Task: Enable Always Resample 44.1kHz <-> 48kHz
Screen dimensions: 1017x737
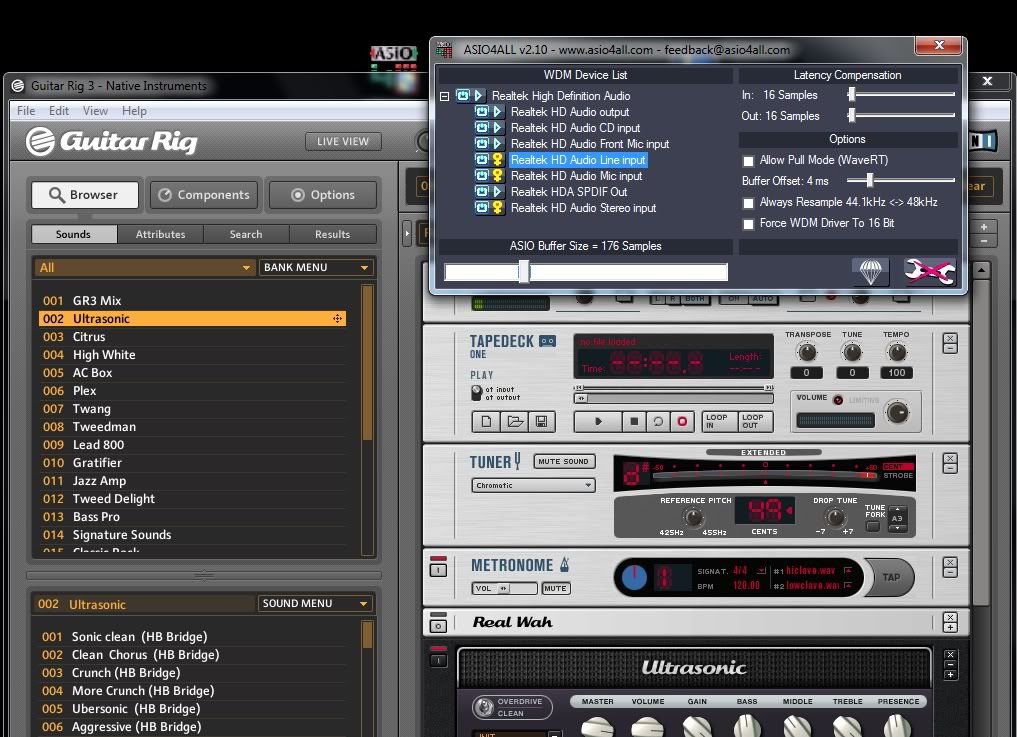Action: point(748,203)
